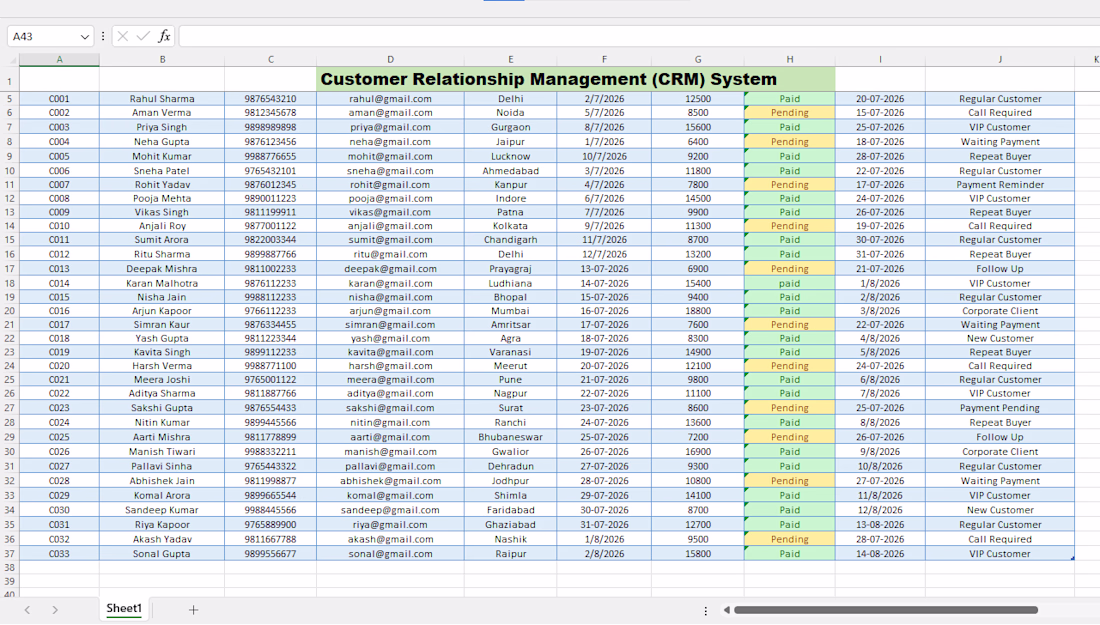Select Pending status for C002

789,112
